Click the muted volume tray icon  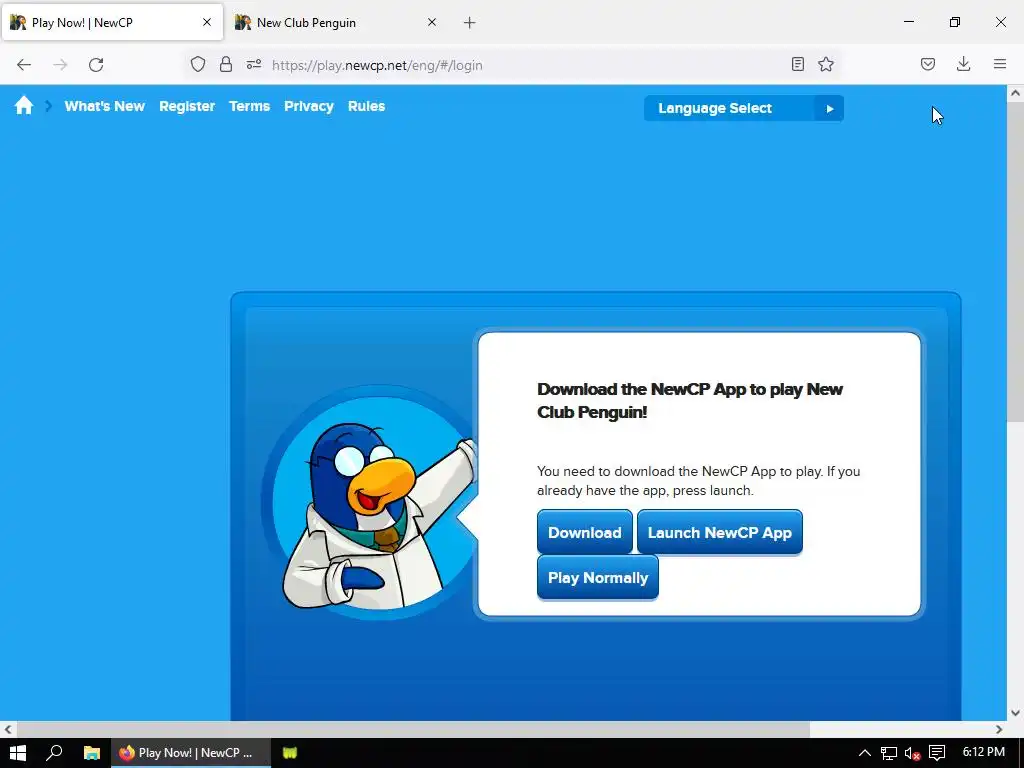click(x=912, y=753)
